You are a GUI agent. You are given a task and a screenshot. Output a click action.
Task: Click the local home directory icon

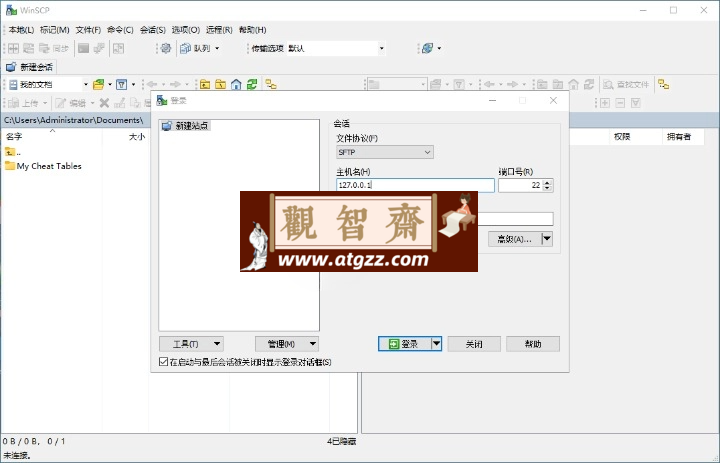click(236, 85)
